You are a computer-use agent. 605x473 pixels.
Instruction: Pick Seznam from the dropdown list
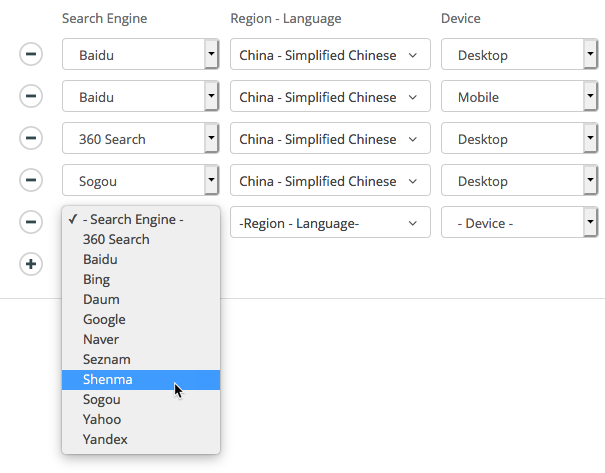[x=107, y=359]
